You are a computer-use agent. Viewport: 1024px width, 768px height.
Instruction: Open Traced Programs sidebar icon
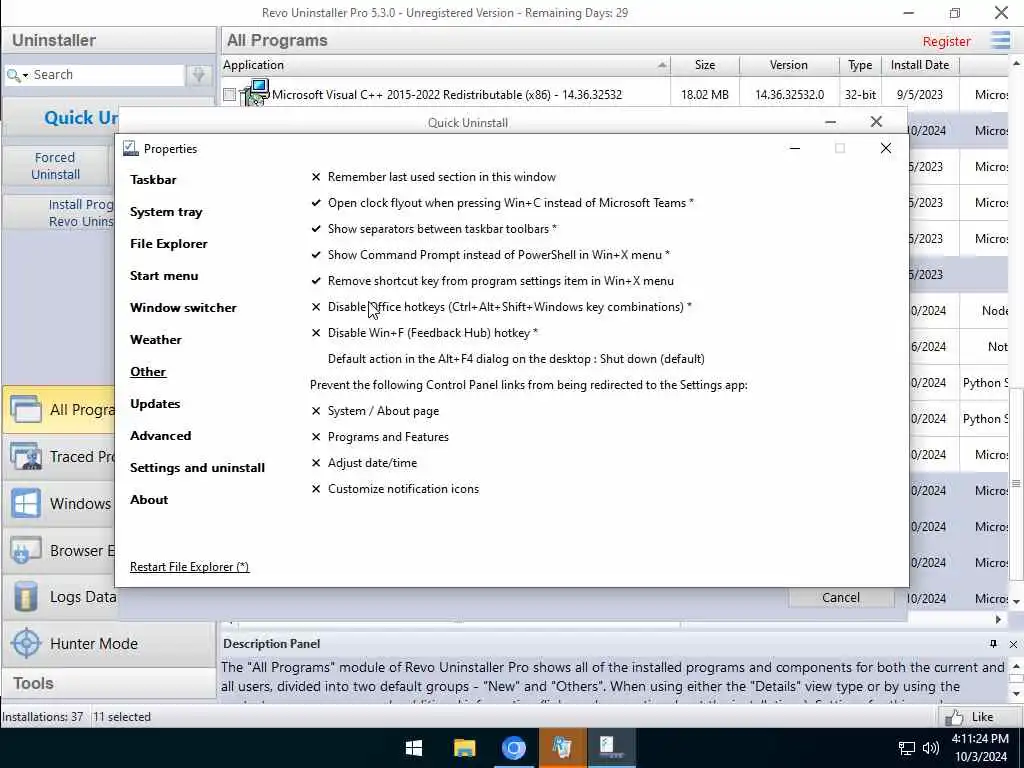pyautogui.click(x=25, y=457)
